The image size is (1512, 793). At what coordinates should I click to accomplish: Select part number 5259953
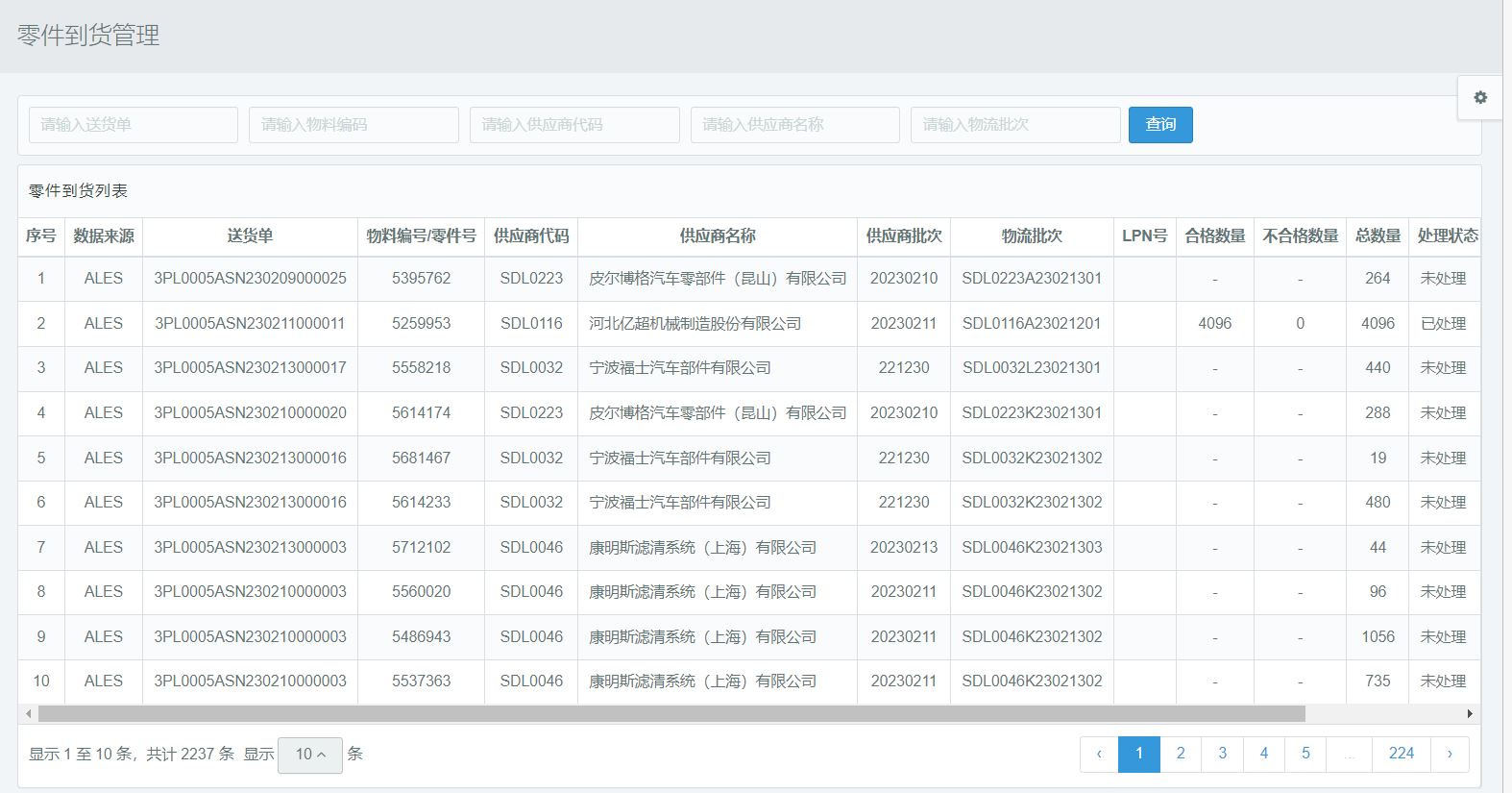click(x=421, y=324)
